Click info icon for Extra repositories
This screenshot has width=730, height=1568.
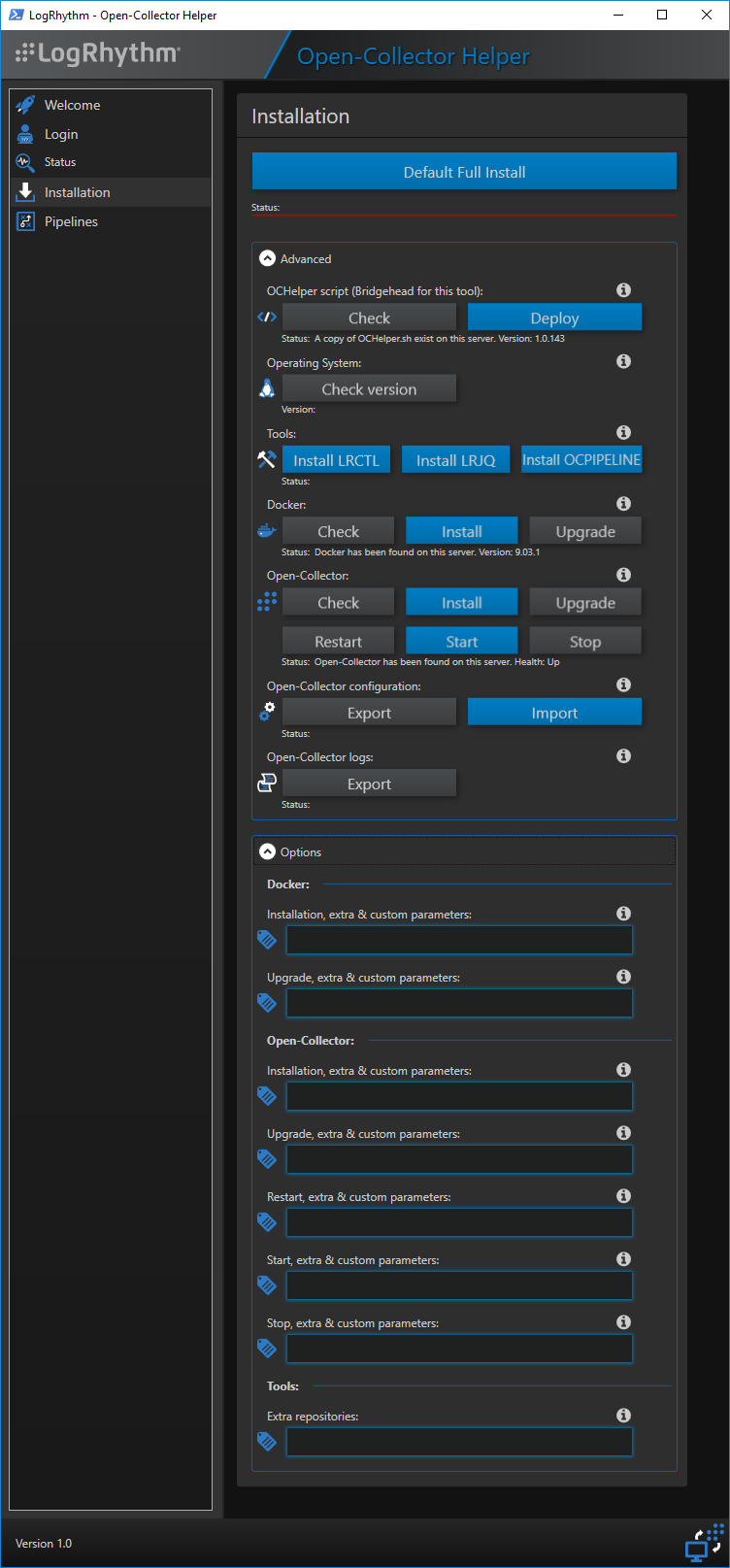click(624, 1416)
